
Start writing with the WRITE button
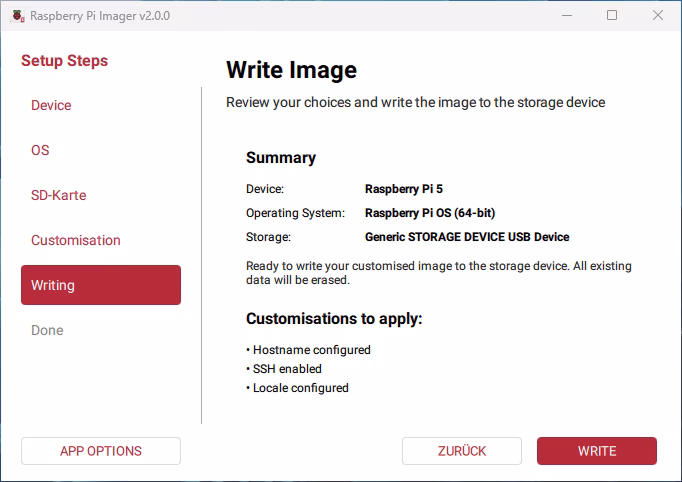coord(597,451)
